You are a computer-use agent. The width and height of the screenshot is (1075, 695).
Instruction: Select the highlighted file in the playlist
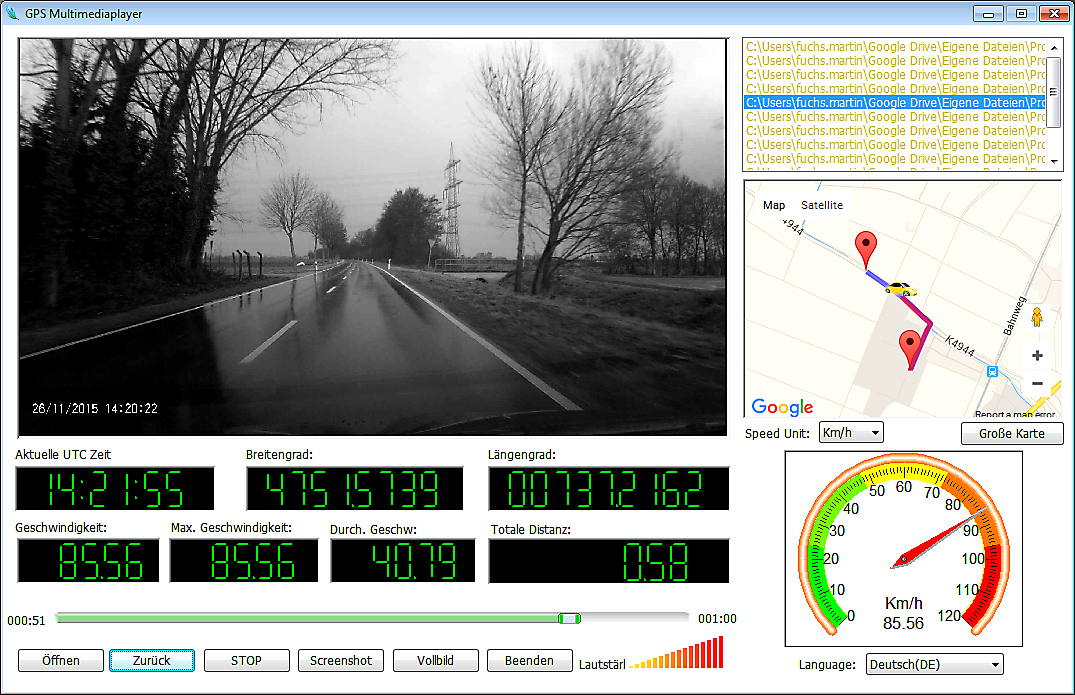(x=895, y=102)
